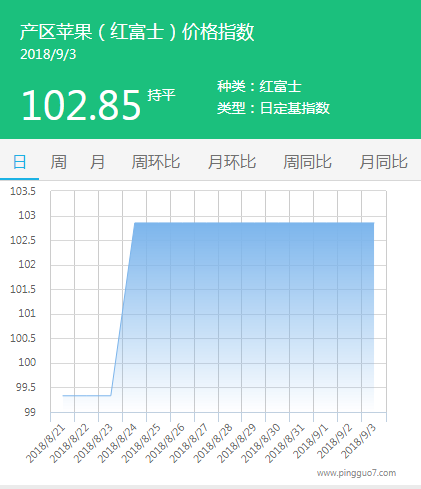Image resolution: width=421 pixels, height=489 pixels.
Task: Switch to the 周 weekly tab
Action: [x=58, y=162]
